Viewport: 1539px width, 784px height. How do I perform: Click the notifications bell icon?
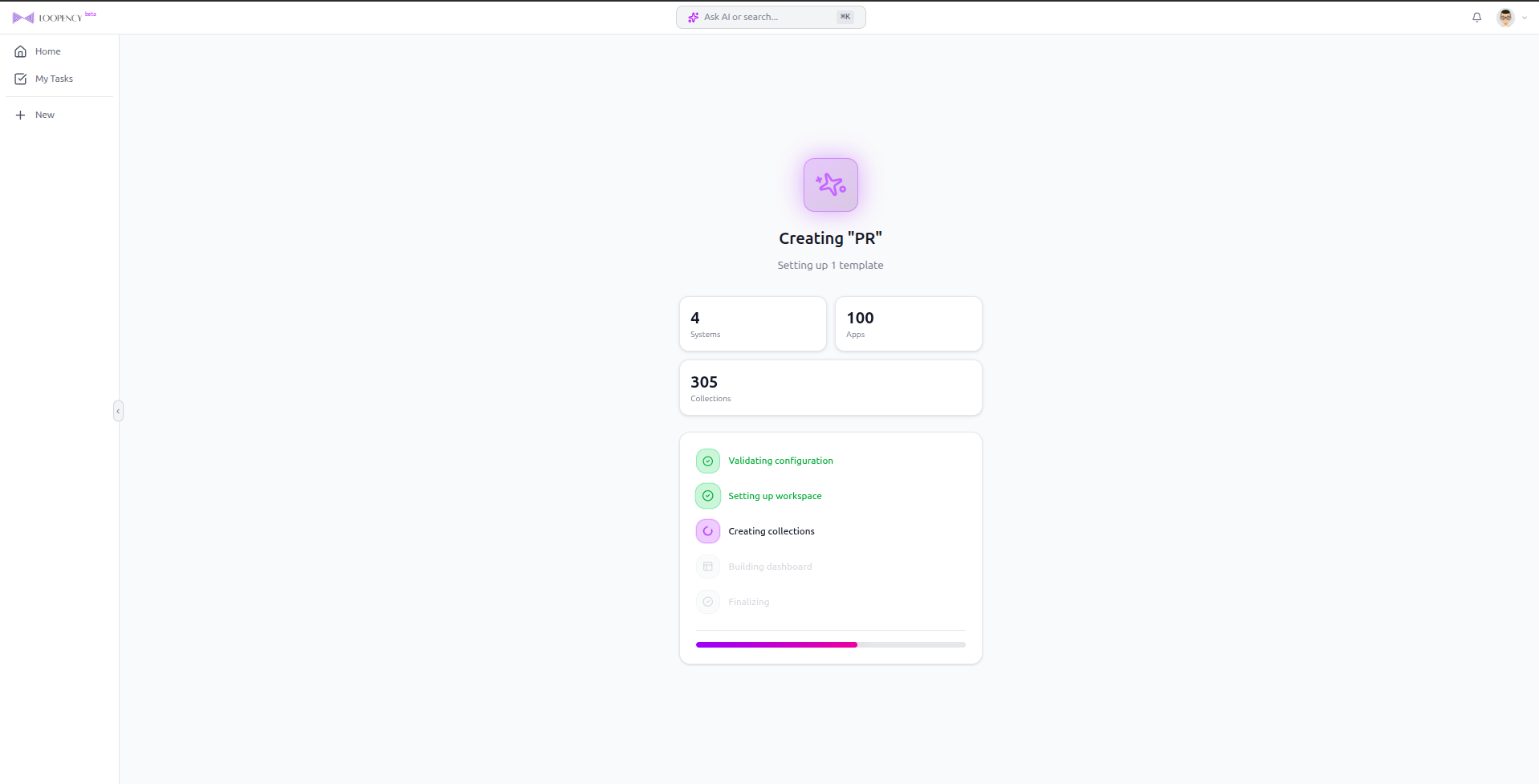pos(1476,17)
